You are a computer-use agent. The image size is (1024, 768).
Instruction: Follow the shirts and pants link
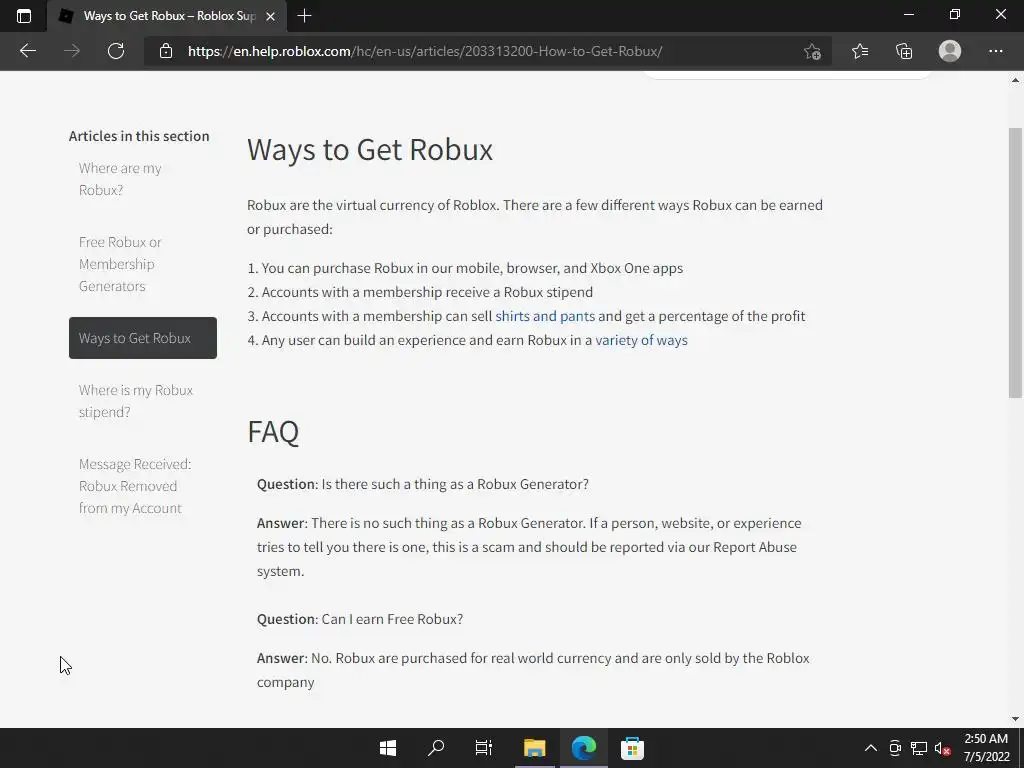click(x=545, y=316)
